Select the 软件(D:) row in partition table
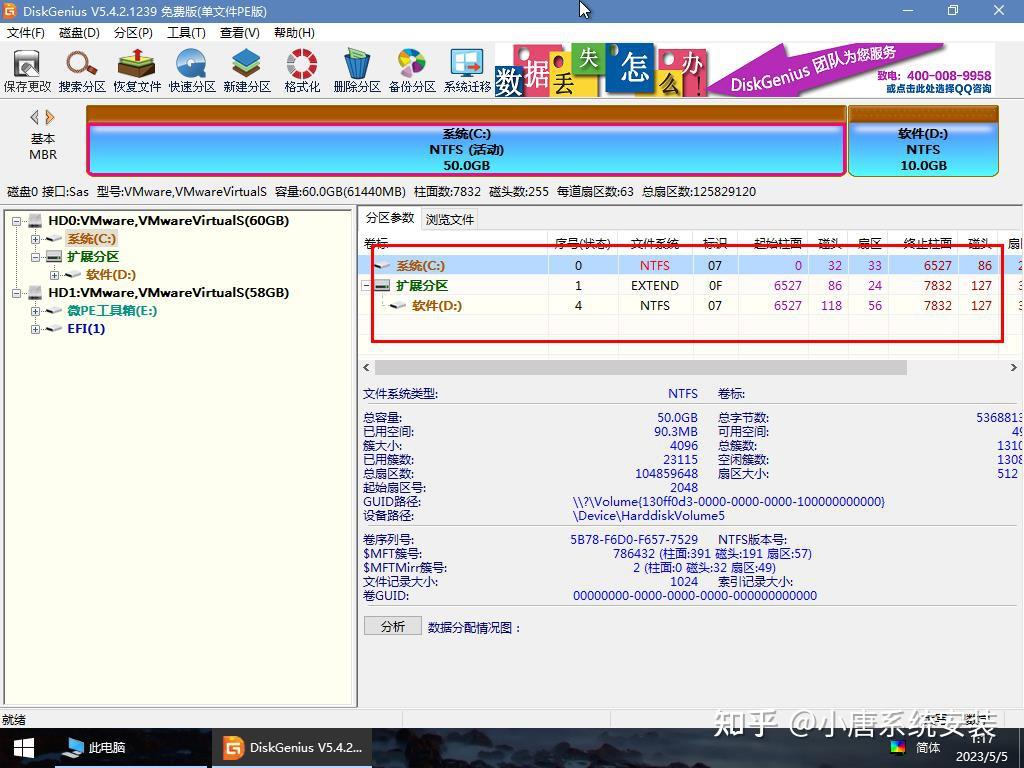This screenshot has height=768, width=1024. [x=690, y=305]
